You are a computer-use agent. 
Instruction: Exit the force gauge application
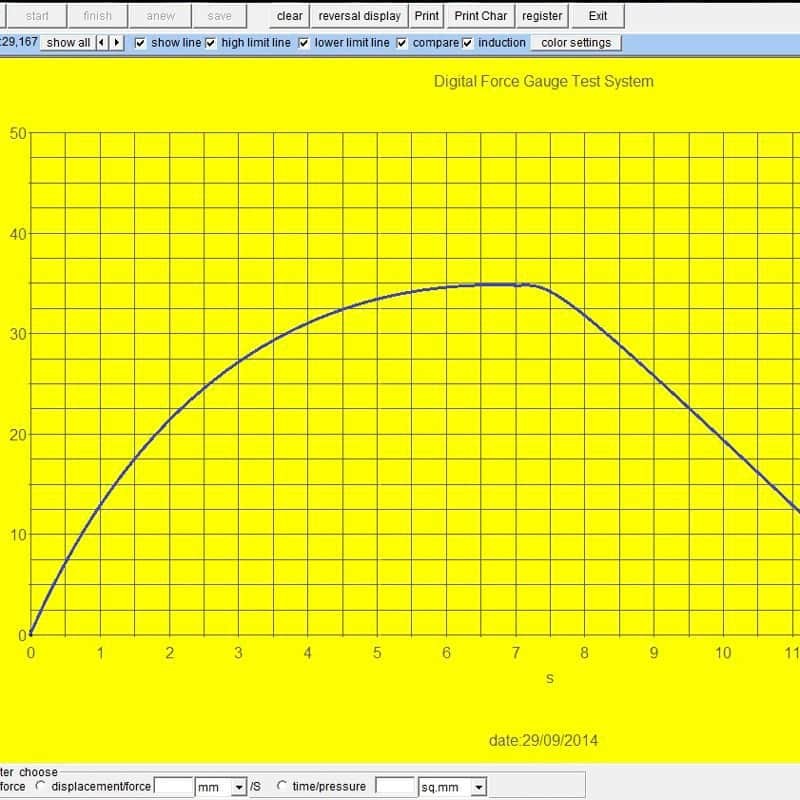tap(598, 16)
